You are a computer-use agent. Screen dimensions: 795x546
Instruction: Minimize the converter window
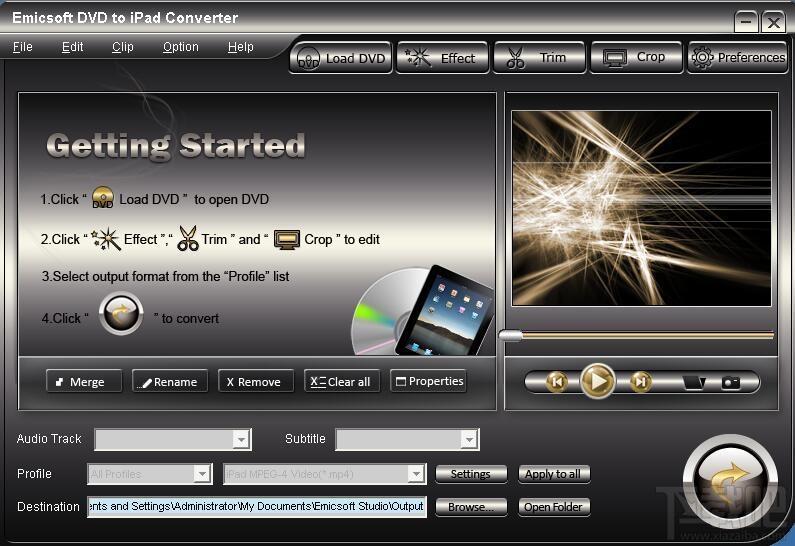click(x=746, y=22)
